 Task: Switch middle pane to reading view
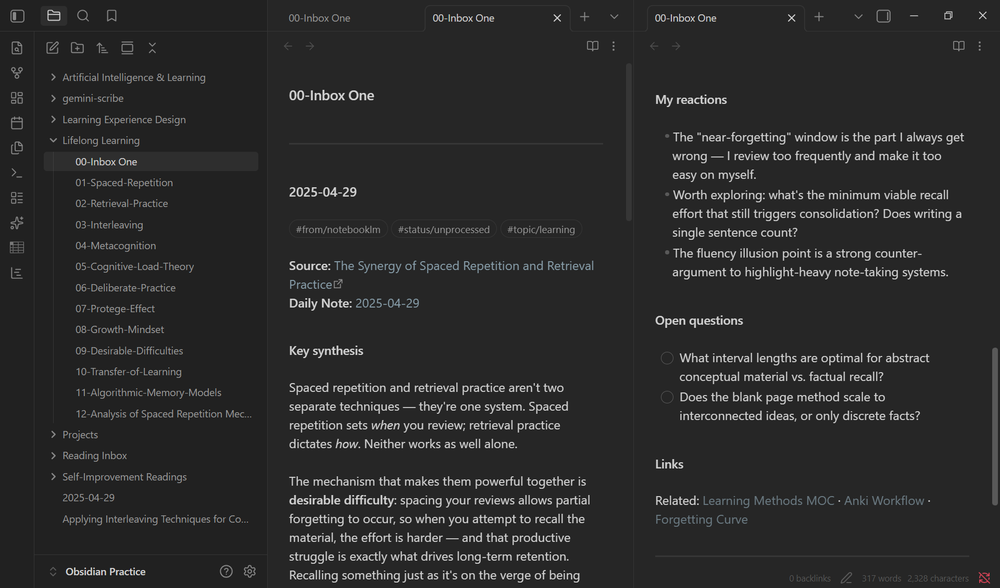592,46
